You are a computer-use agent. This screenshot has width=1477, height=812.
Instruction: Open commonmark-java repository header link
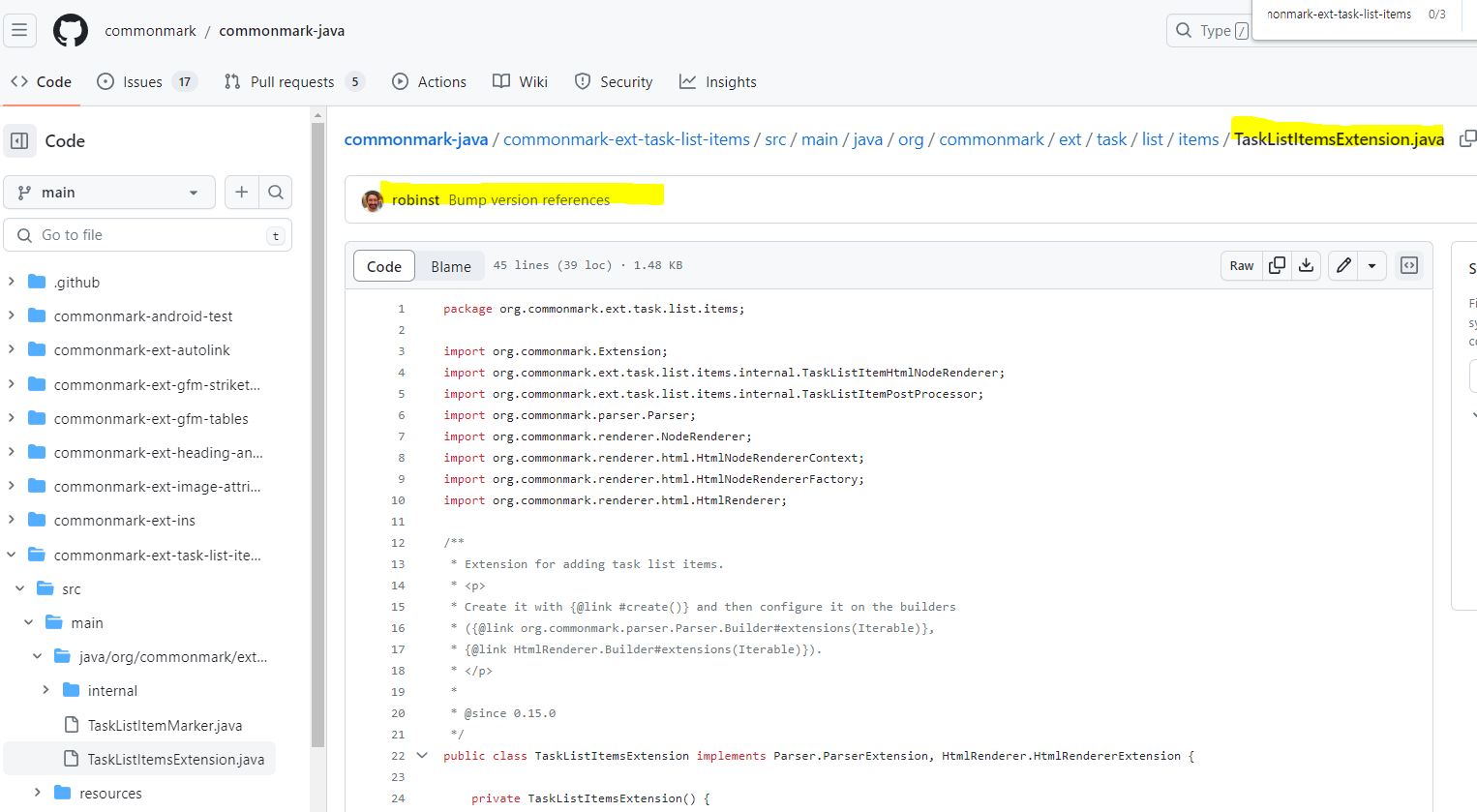pos(282,31)
